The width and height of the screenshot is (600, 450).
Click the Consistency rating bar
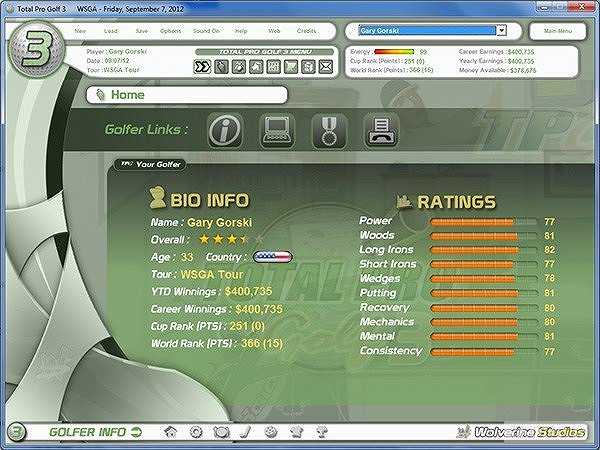tap(484, 352)
